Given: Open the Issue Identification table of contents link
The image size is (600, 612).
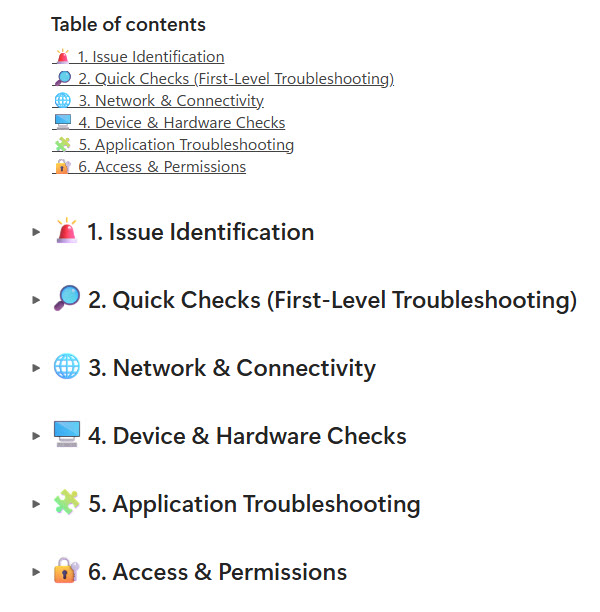Looking at the screenshot, I should 151,57.
